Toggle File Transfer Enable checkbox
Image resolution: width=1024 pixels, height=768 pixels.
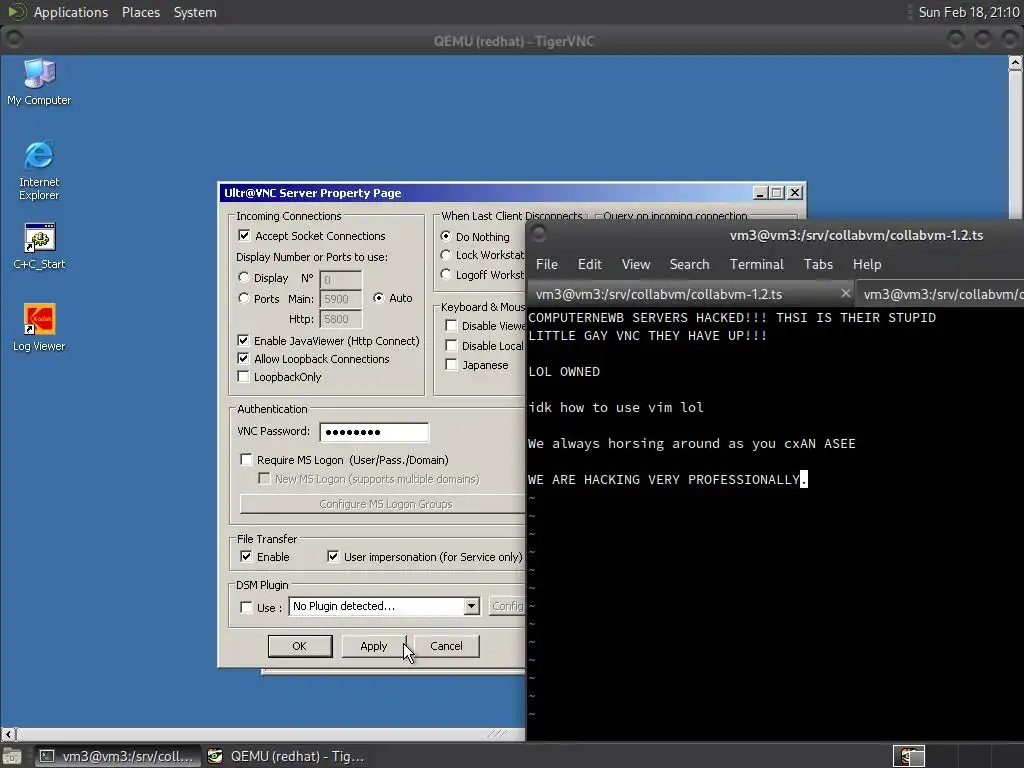tap(246, 556)
